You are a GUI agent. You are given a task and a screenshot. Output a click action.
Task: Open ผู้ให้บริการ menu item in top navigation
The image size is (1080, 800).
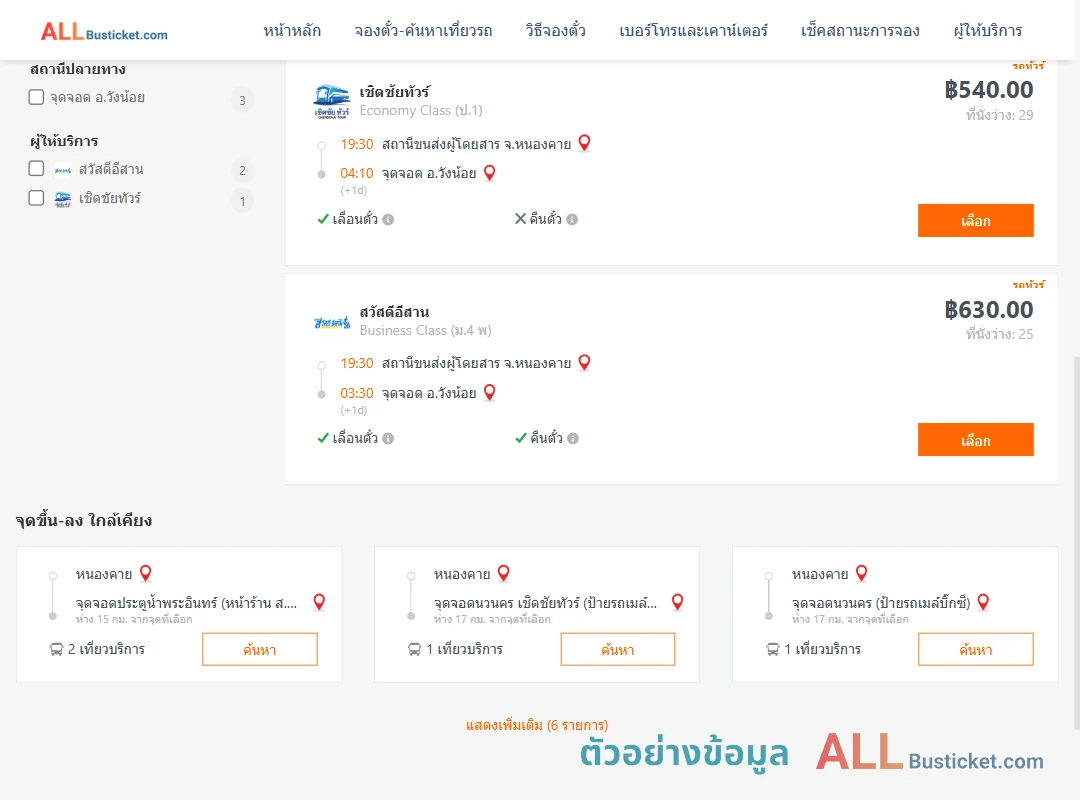(987, 31)
